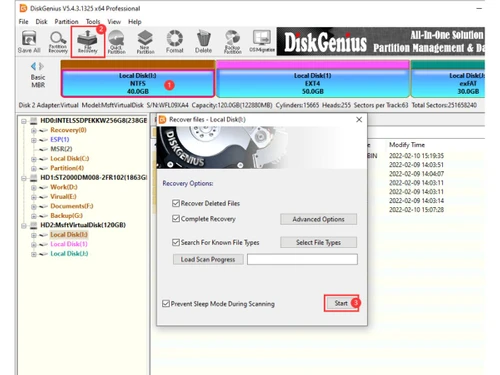Click the Load Scan Progress button

coord(208,259)
